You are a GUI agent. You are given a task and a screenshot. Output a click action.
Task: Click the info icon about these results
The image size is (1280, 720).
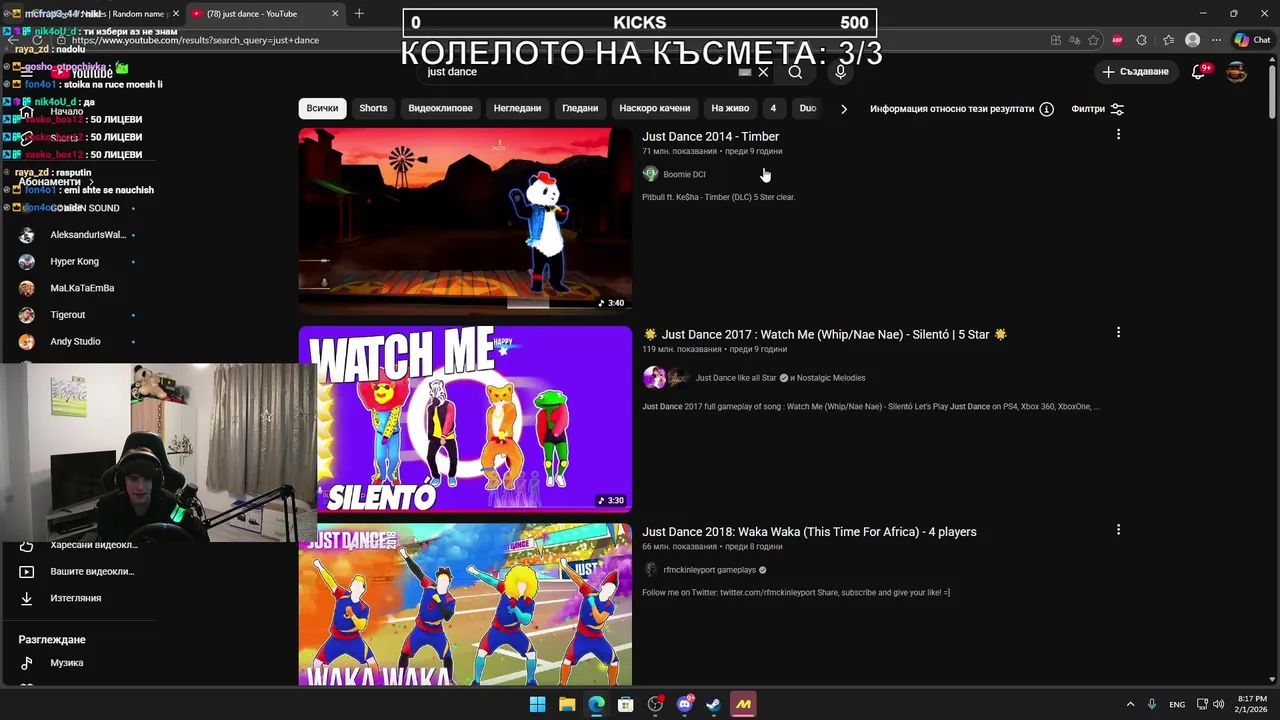pyautogui.click(x=1046, y=108)
